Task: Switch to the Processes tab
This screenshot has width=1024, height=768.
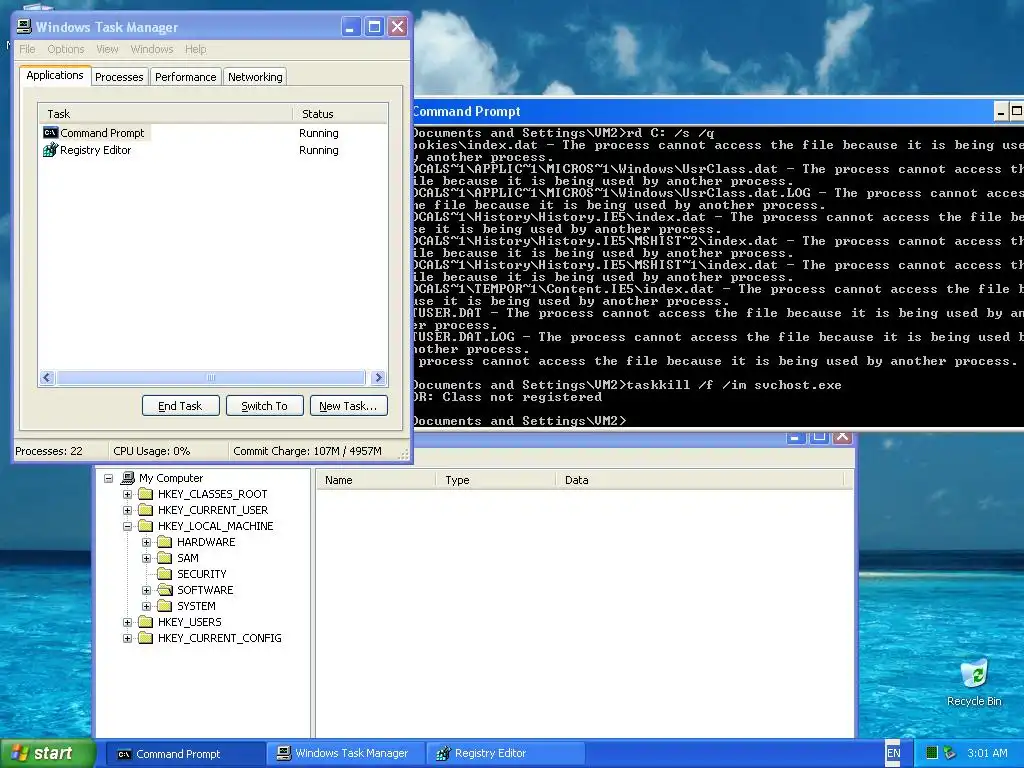Action: [119, 77]
